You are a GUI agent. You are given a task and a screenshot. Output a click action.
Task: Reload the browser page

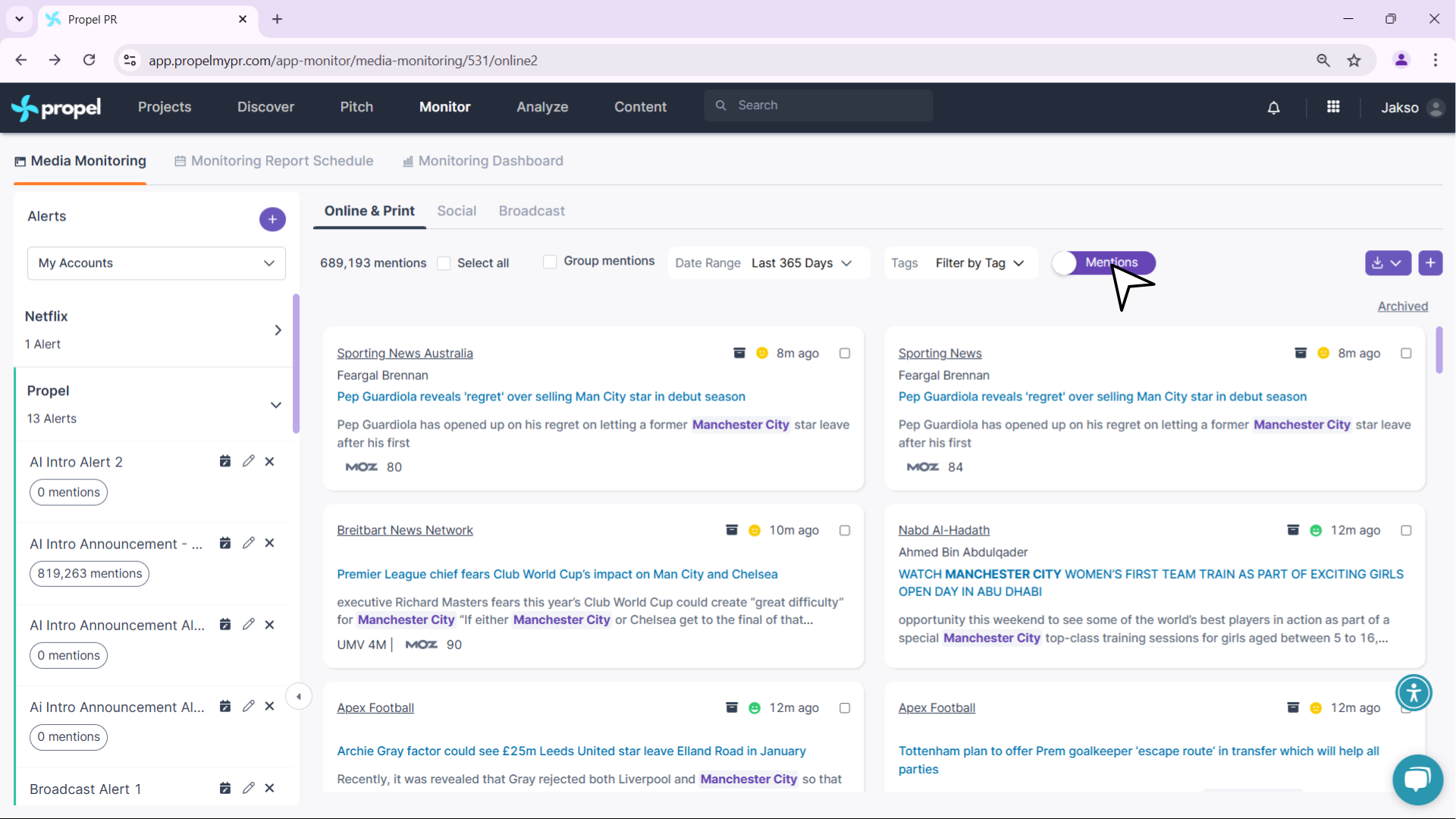[89, 60]
